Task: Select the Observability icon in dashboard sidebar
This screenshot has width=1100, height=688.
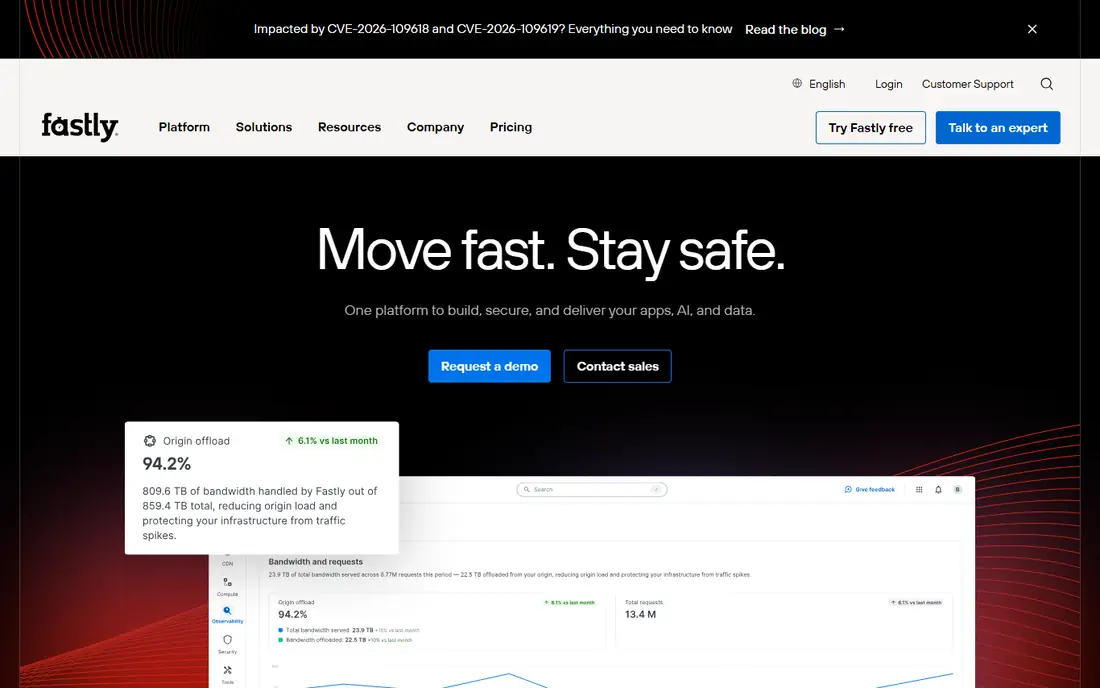Action: (227, 611)
